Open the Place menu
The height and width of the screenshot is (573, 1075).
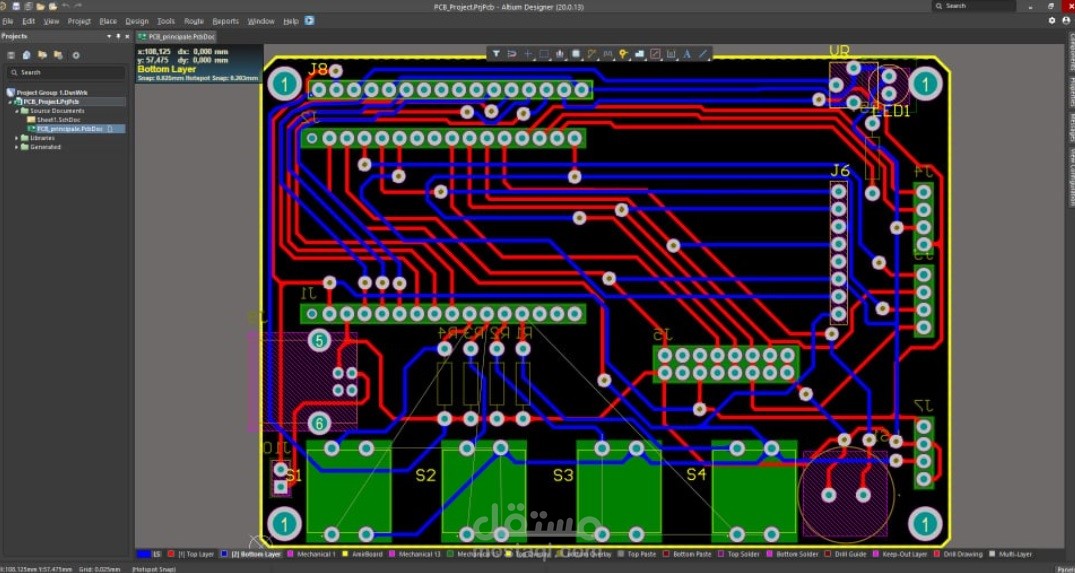[x=108, y=21]
